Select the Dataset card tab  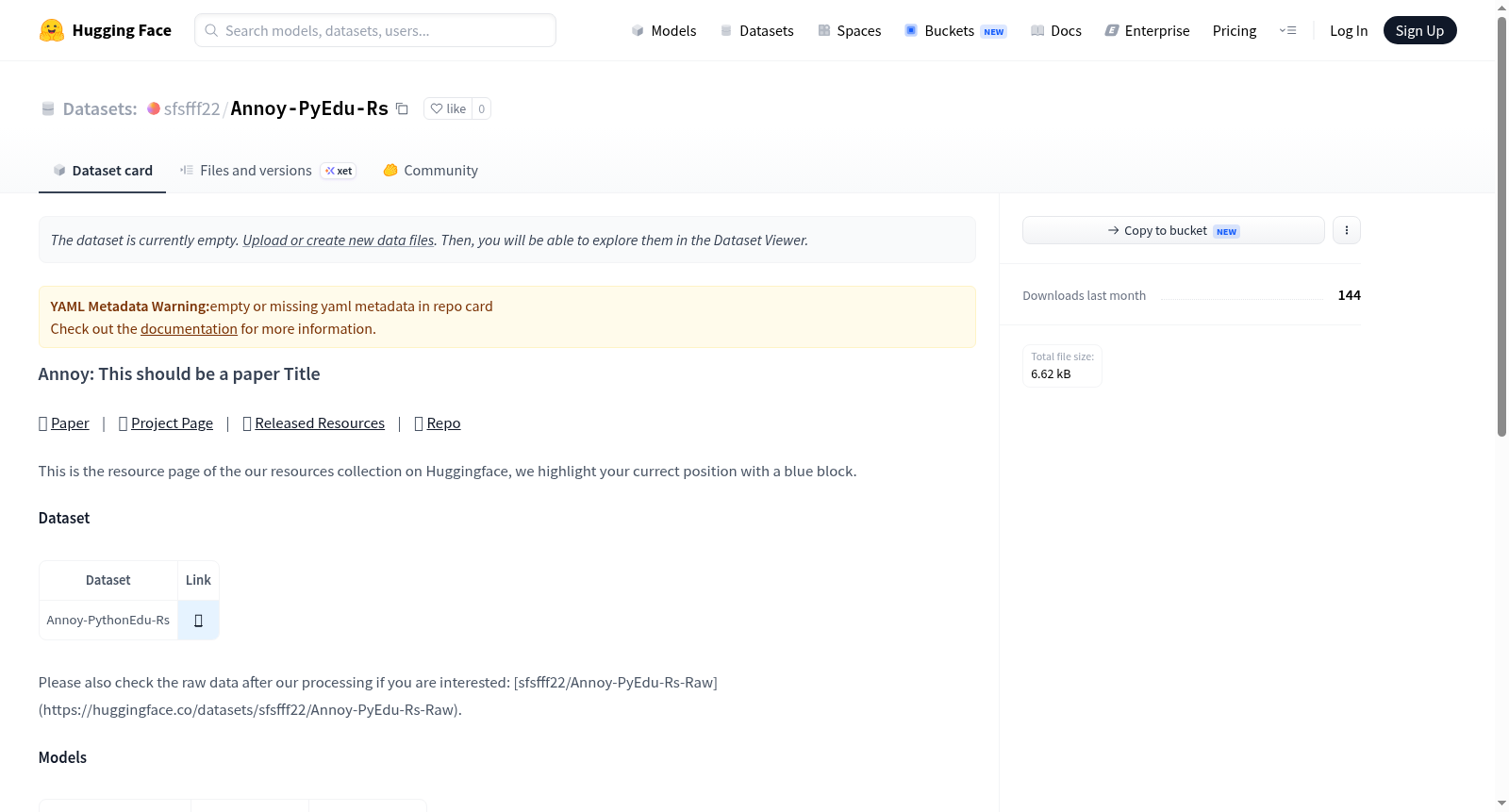tap(103, 171)
